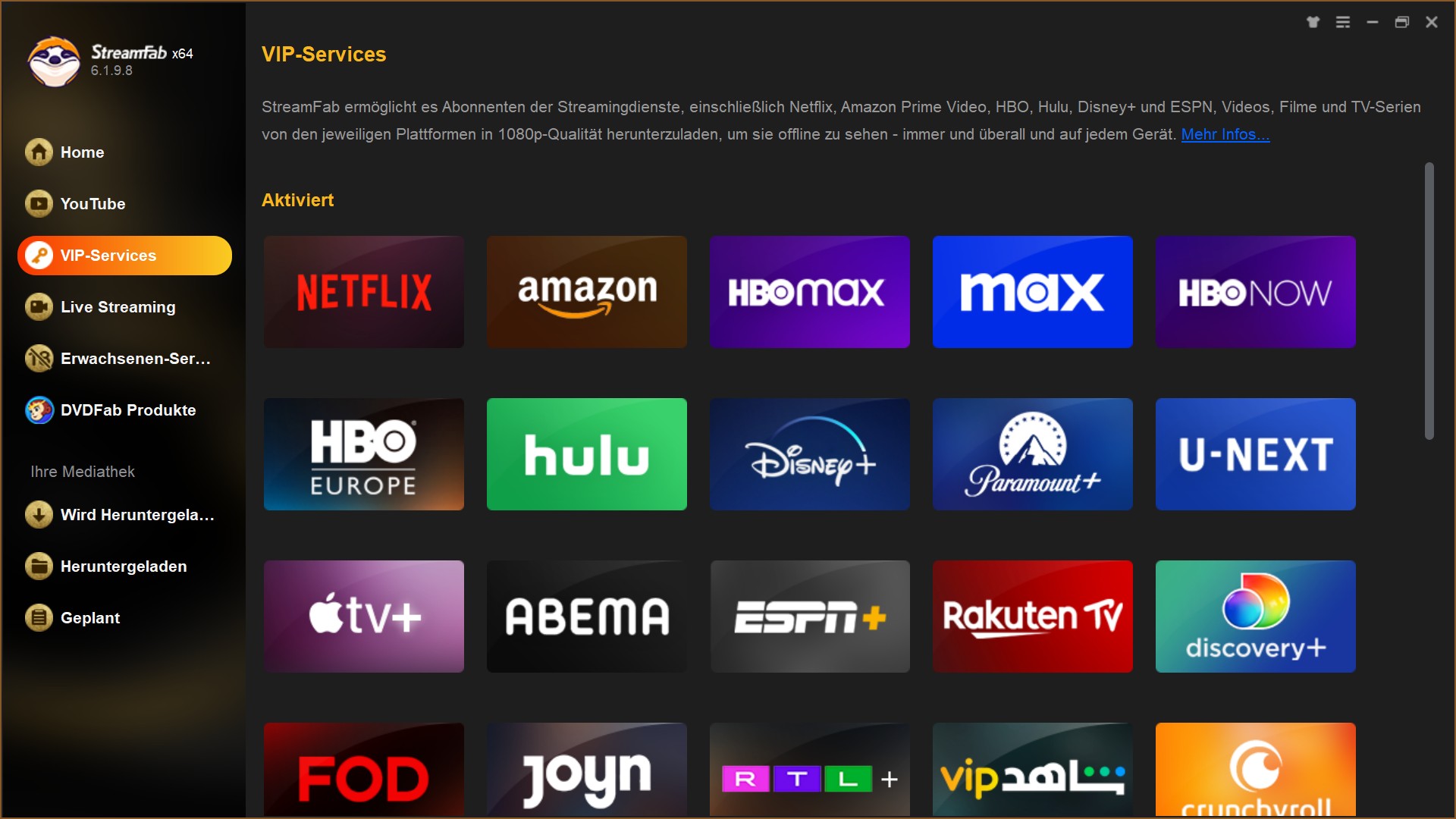The height and width of the screenshot is (819, 1456).
Task: Open HBO Max downloader
Action: pos(811,292)
